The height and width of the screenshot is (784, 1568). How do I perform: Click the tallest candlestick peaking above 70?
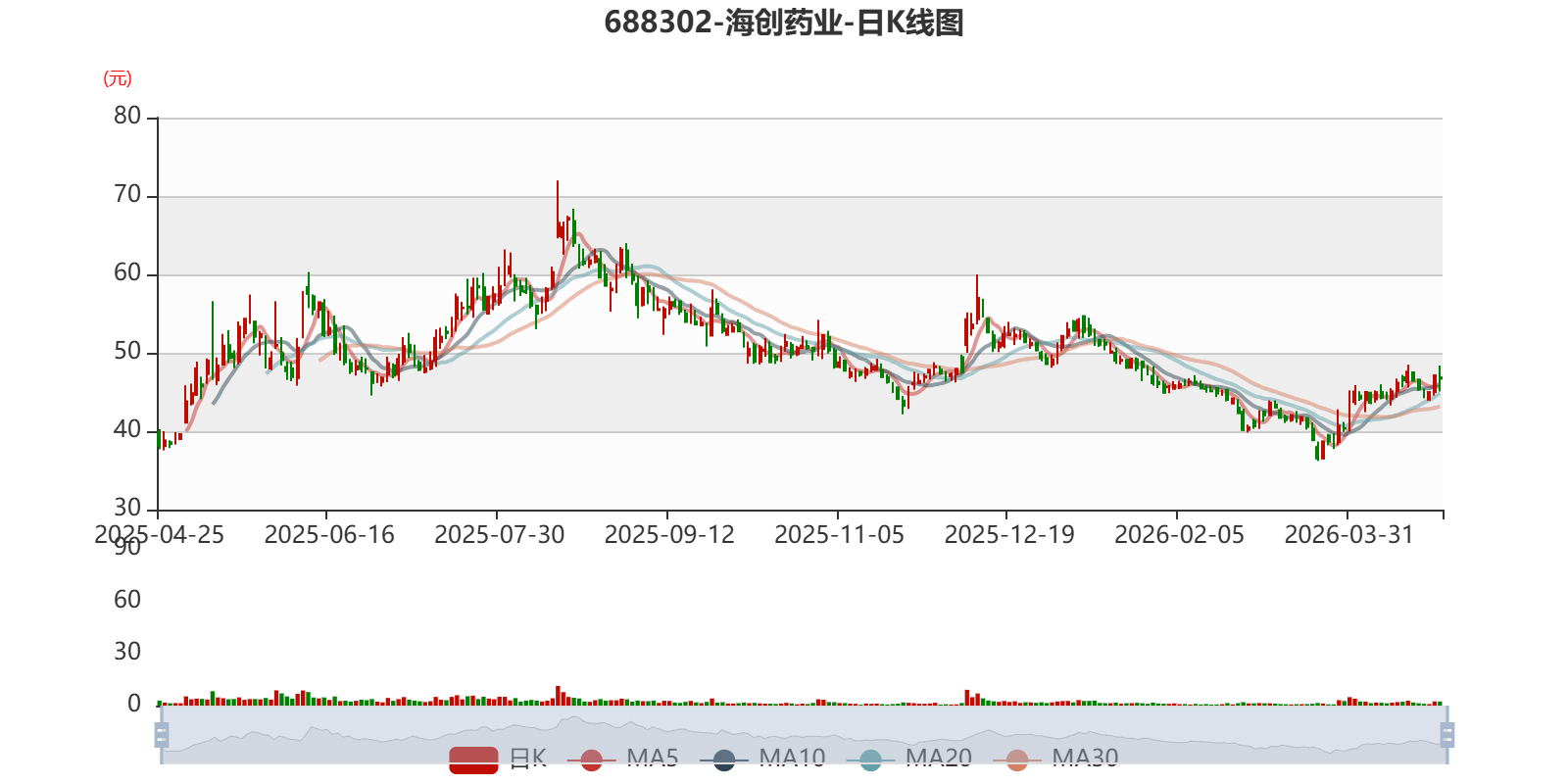(558, 209)
